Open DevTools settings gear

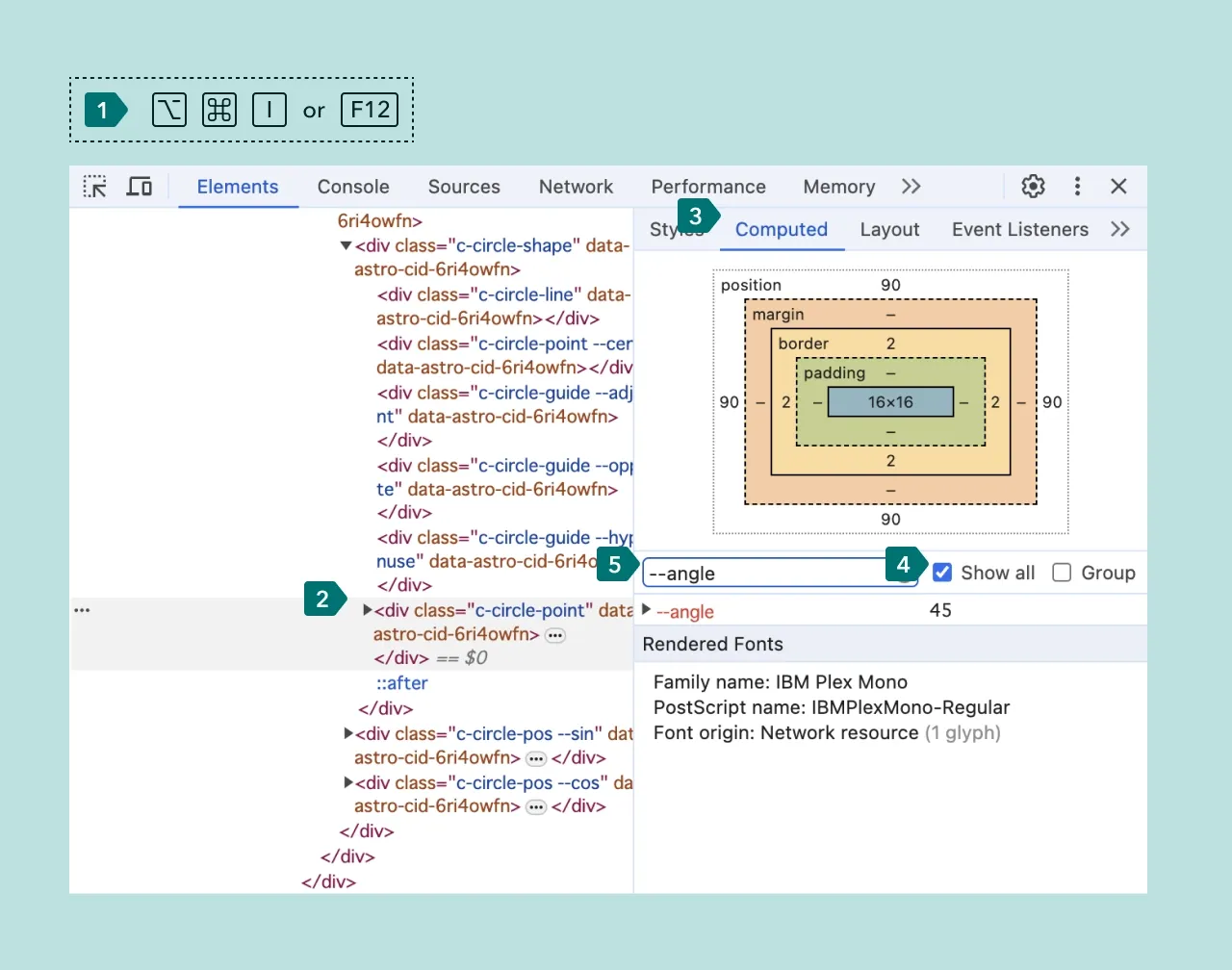pyautogui.click(x=1033, y=187)
